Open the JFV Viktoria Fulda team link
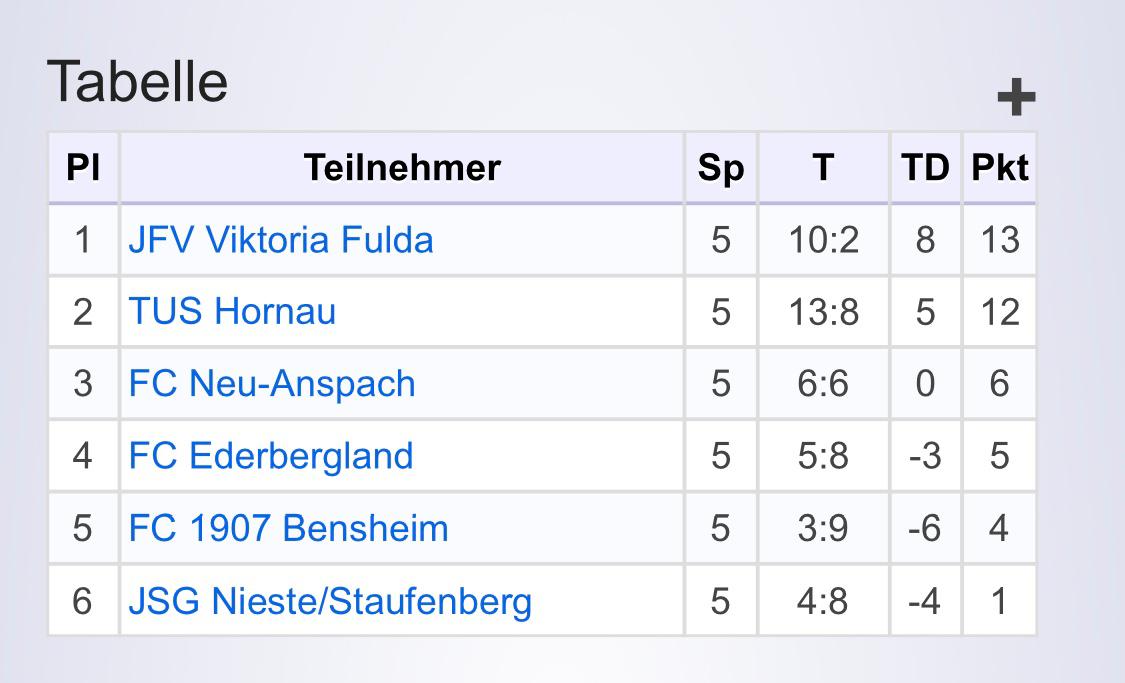 (281, 240)
